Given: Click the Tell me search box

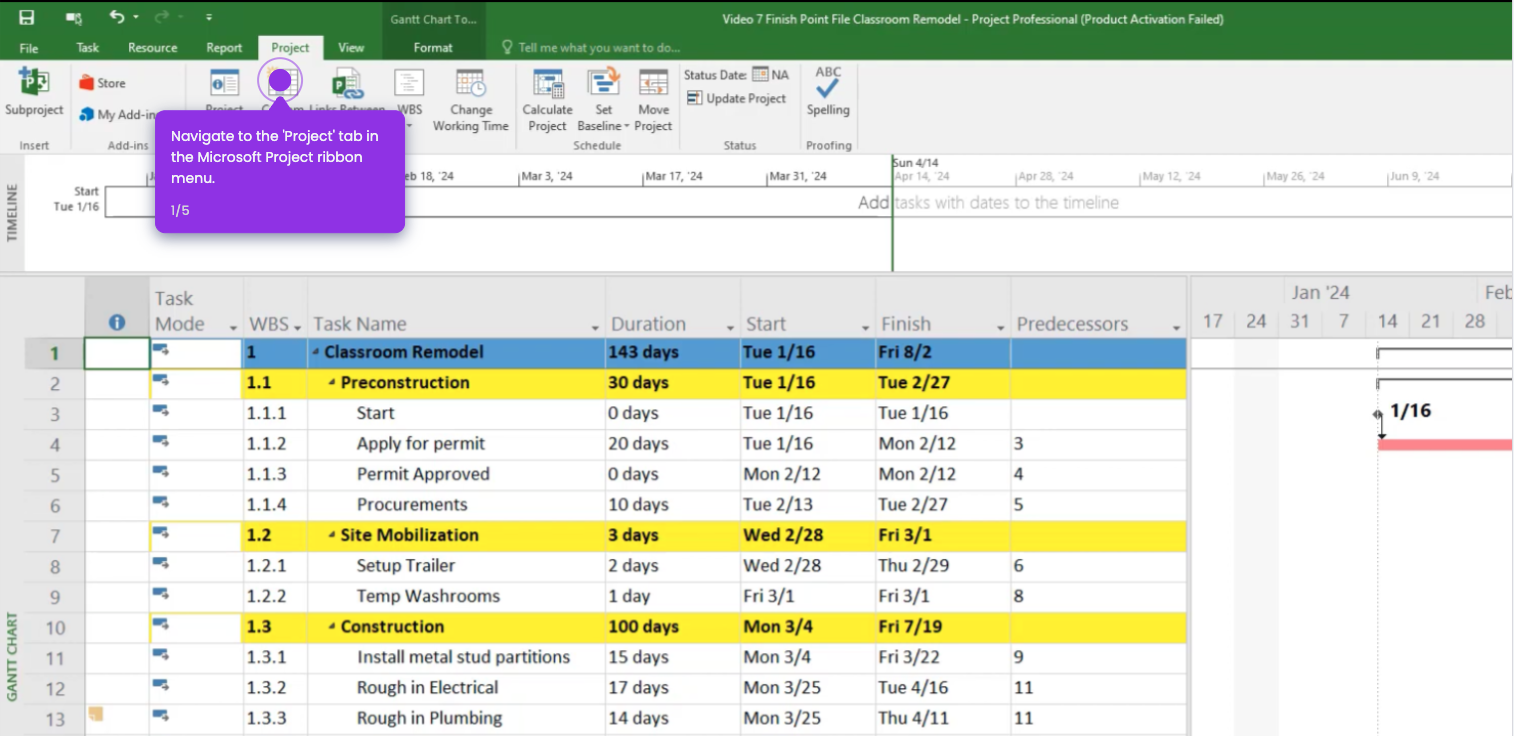Looking at the screenshot, I should (598, 48).
